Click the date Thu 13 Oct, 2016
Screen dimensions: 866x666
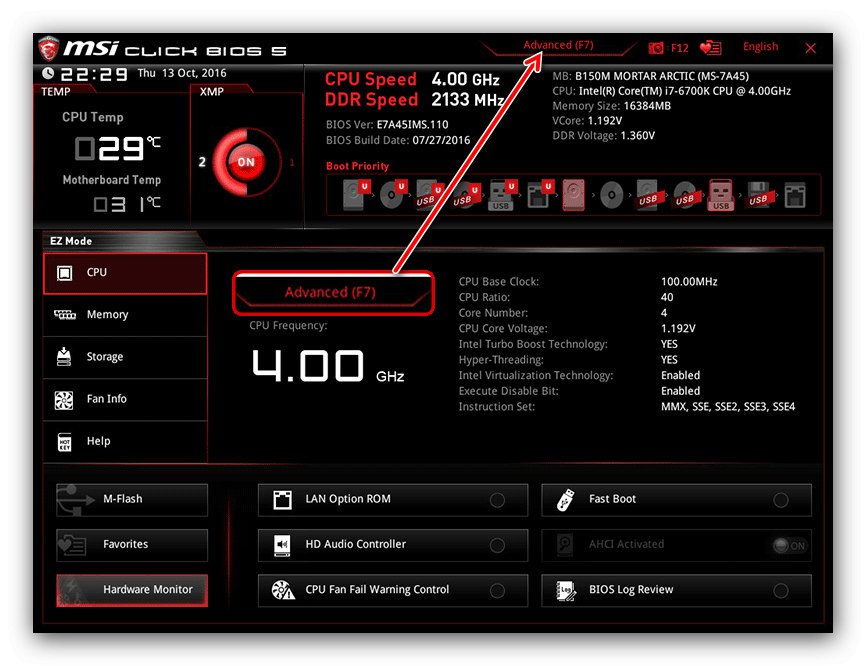click(x=182, y=73)
